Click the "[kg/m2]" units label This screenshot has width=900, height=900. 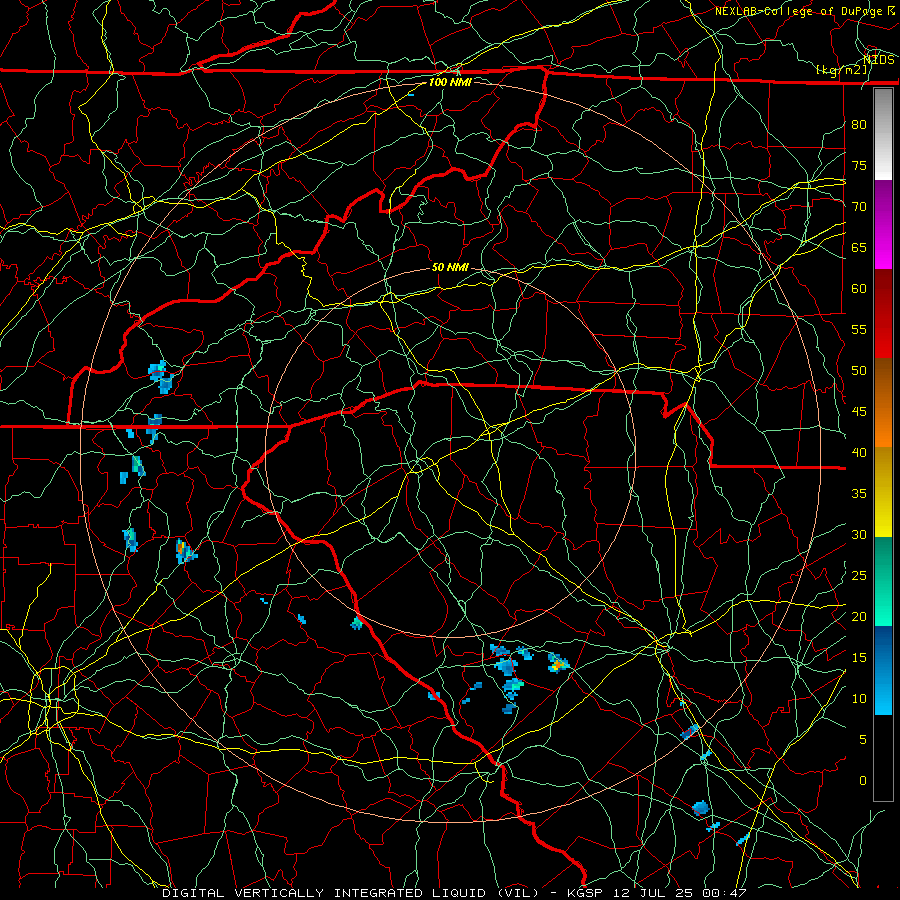tap(841, 70)
